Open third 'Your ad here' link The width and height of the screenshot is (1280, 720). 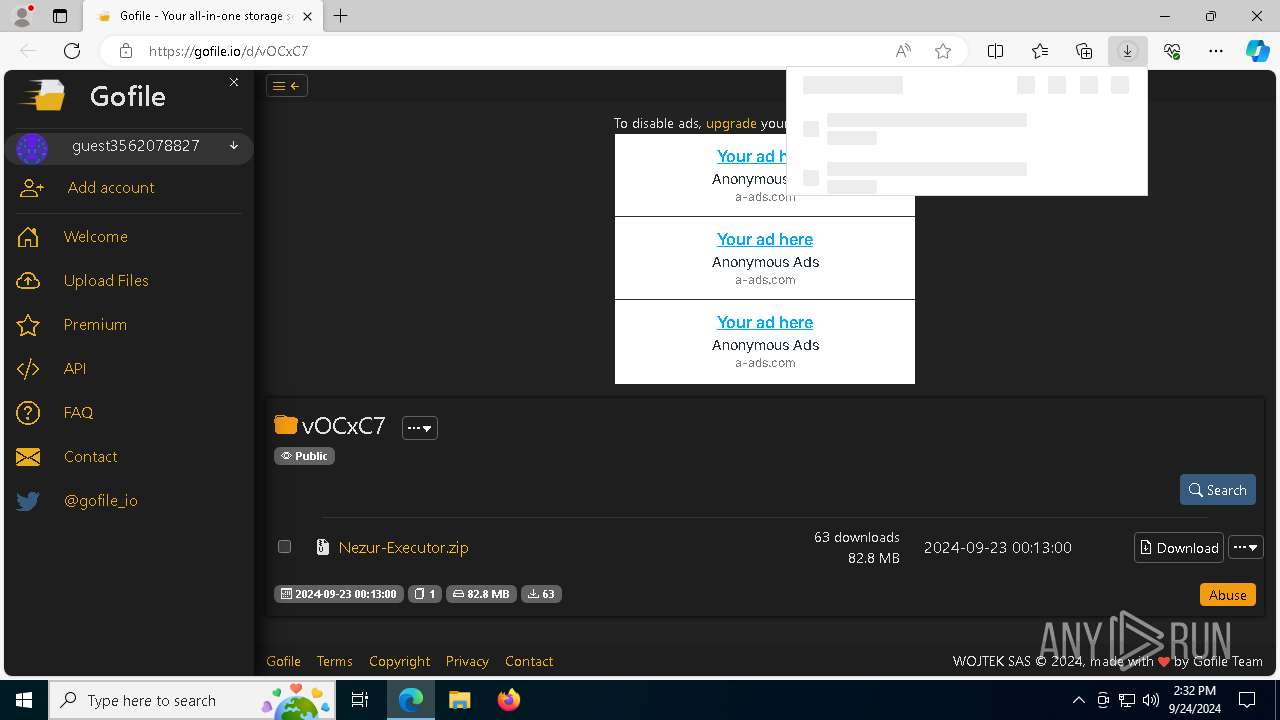[765, 322]
